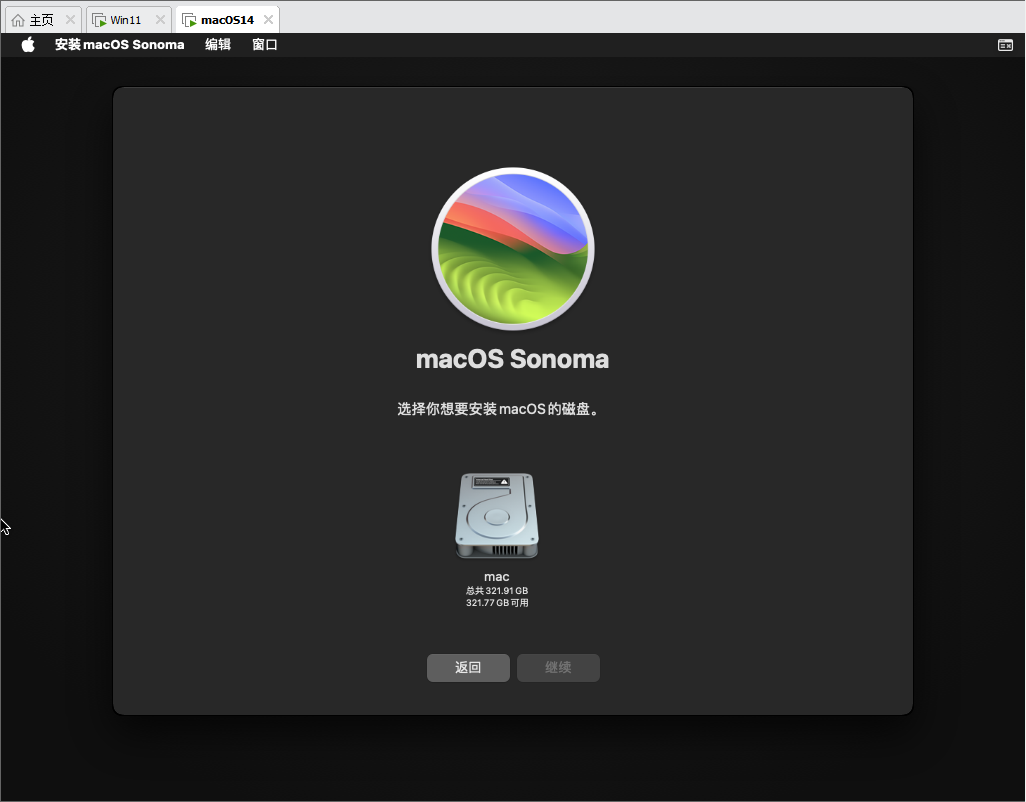Select the mac hard disk icon

(x=497, y=515)
